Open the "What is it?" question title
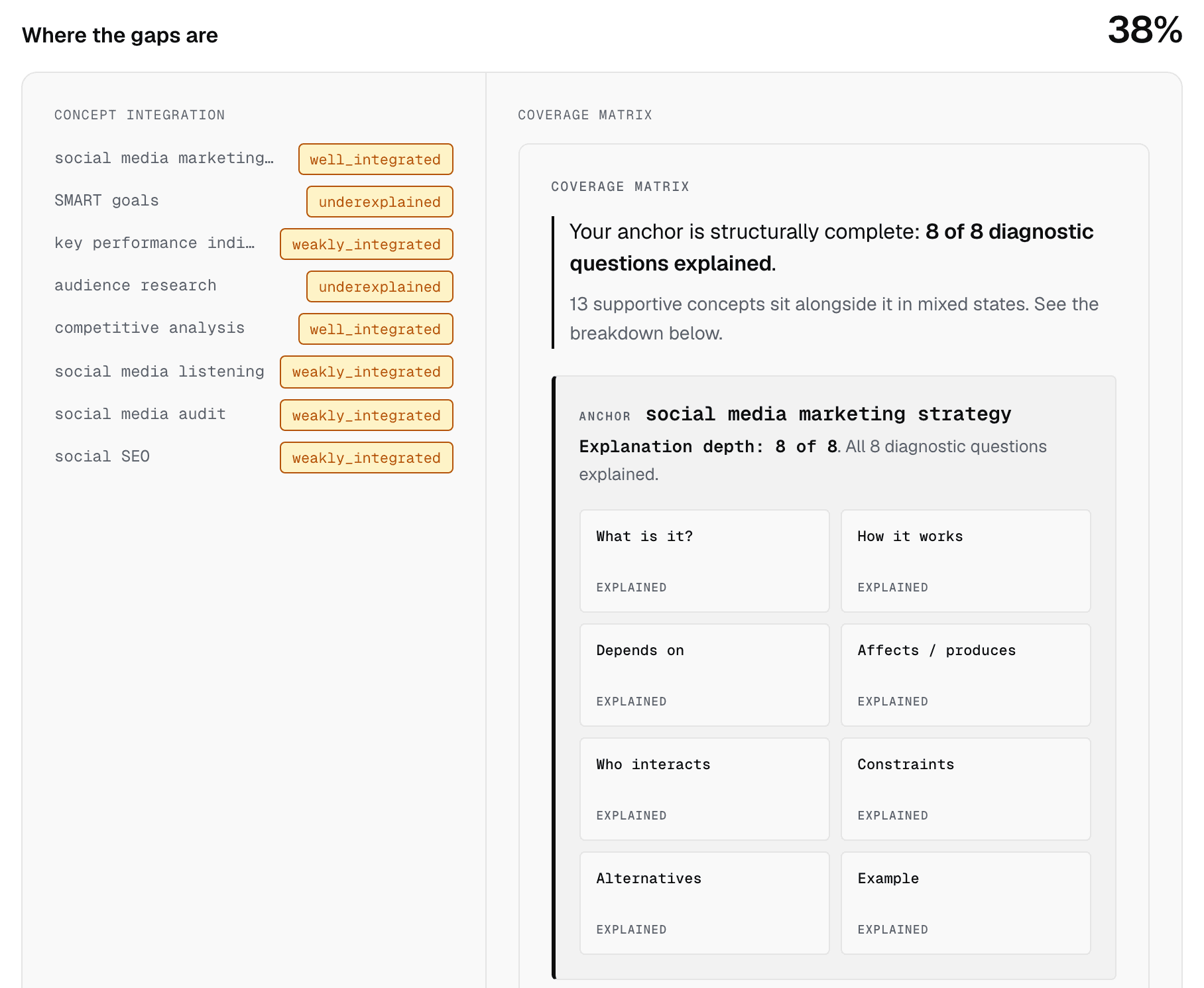The height and width of the screenshot is (988, 1204). pyautogui.click(x=644, y=536)
